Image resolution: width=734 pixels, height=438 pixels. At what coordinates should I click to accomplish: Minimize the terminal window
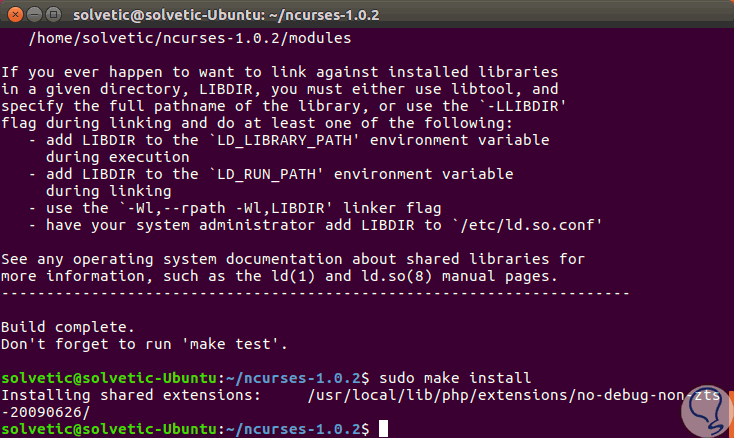coord(34,13)
